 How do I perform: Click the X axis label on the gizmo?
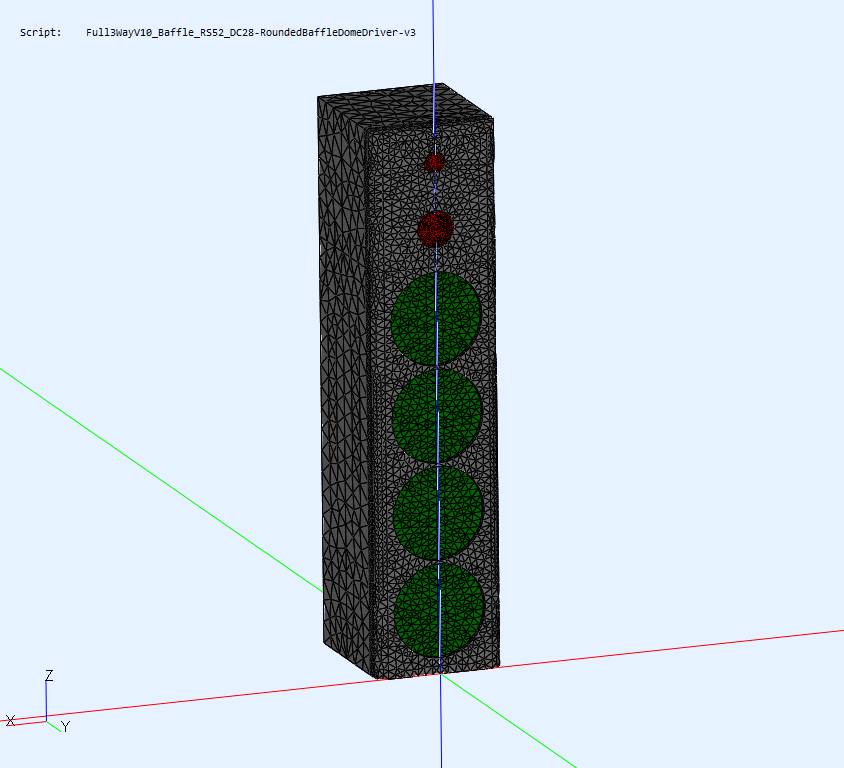click(x=10, y=720)
